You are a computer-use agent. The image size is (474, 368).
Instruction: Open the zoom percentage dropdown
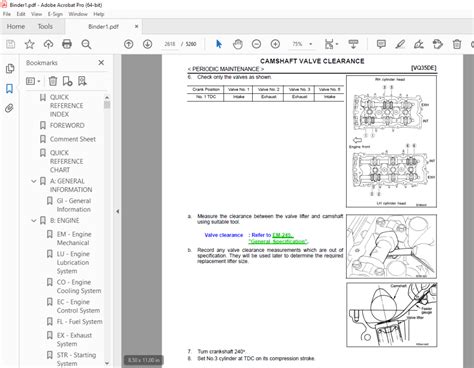310,44
